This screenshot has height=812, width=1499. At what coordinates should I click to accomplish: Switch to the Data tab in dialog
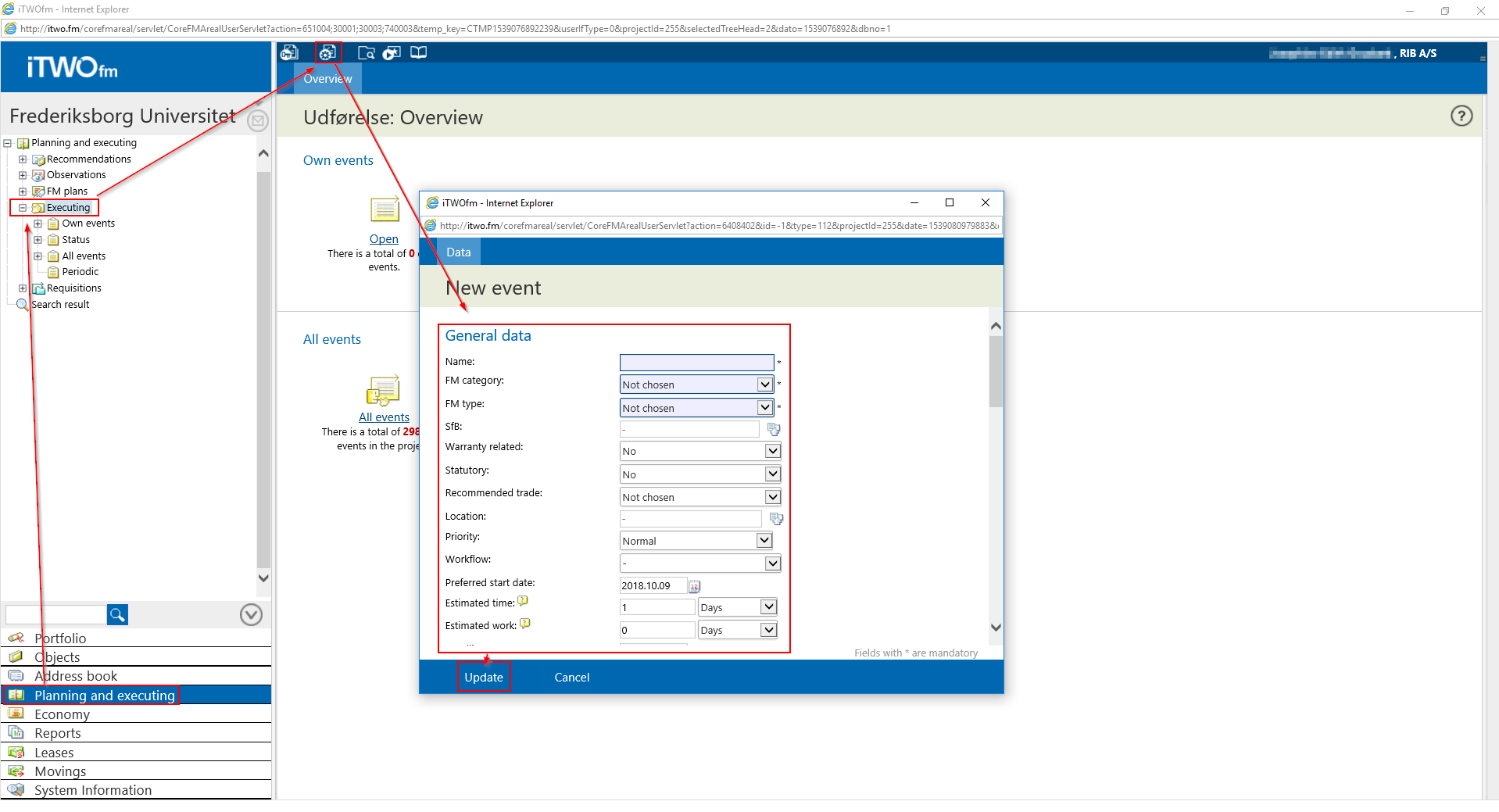[458, 252]
